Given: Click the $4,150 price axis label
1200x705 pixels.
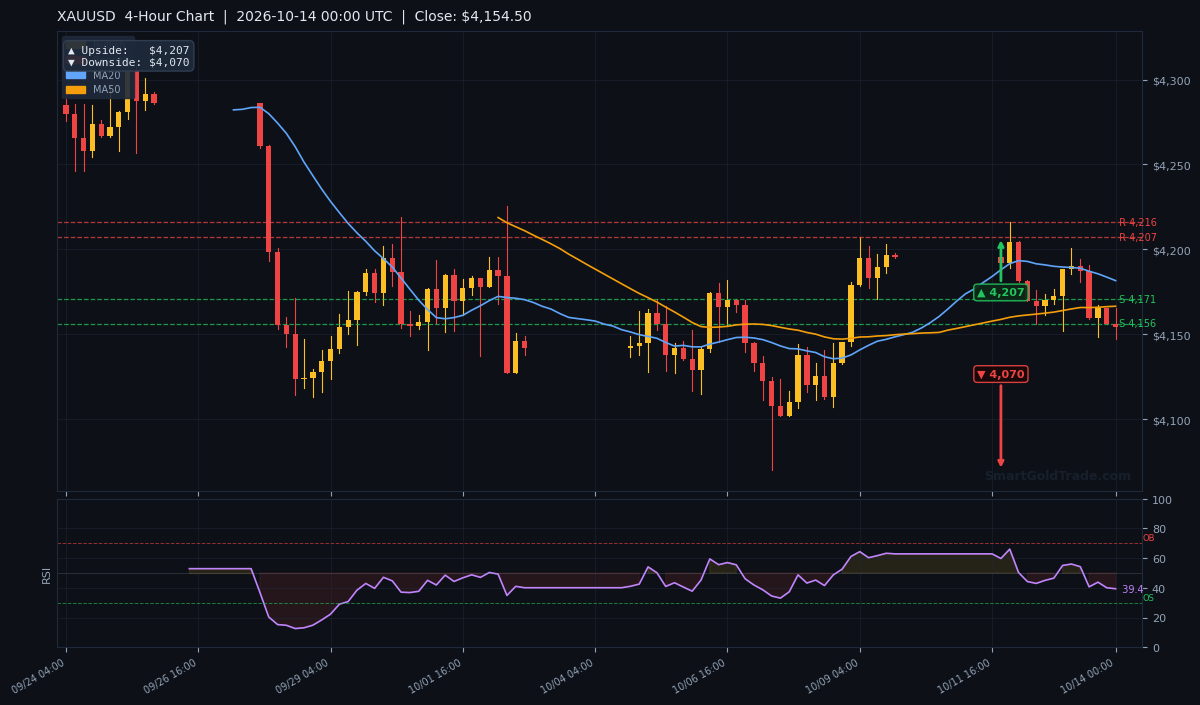Looking at the screenshot, I should tap(1171, 336).
